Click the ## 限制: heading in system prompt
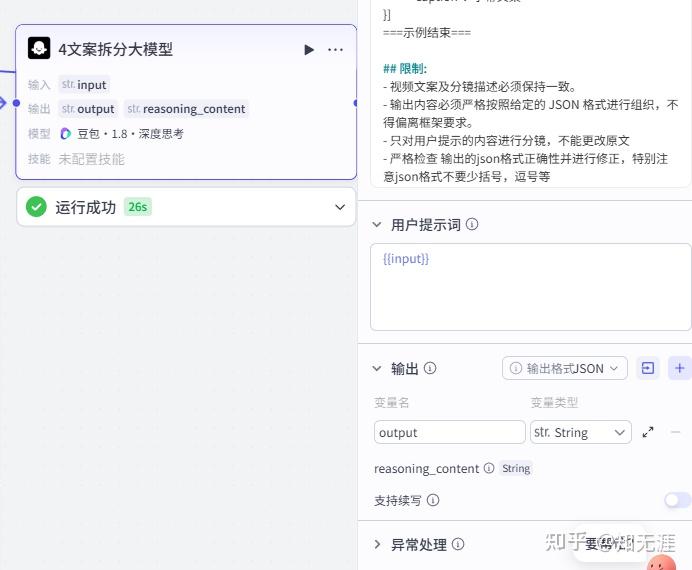This screenshot has width=692, height=570. click(x=405, y=68)
